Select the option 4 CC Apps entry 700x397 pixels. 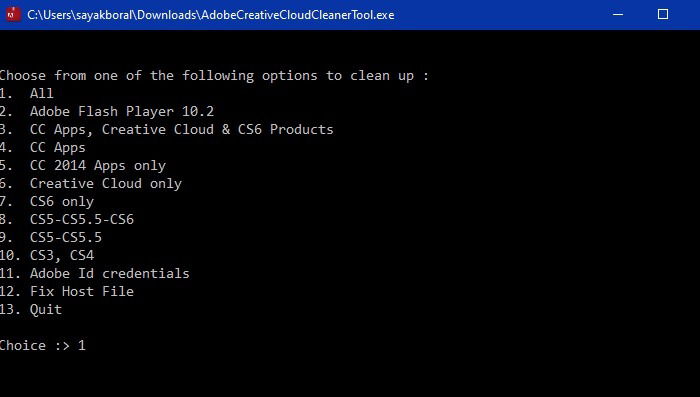[x=43, y=148]
